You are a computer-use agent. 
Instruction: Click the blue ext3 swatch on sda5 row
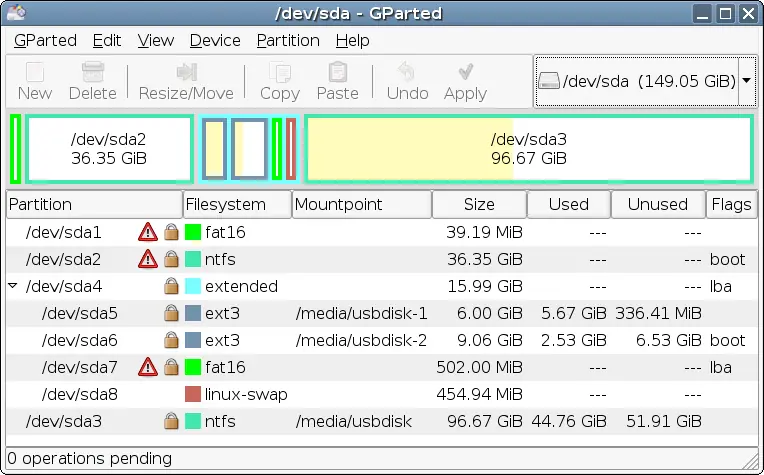193,313
